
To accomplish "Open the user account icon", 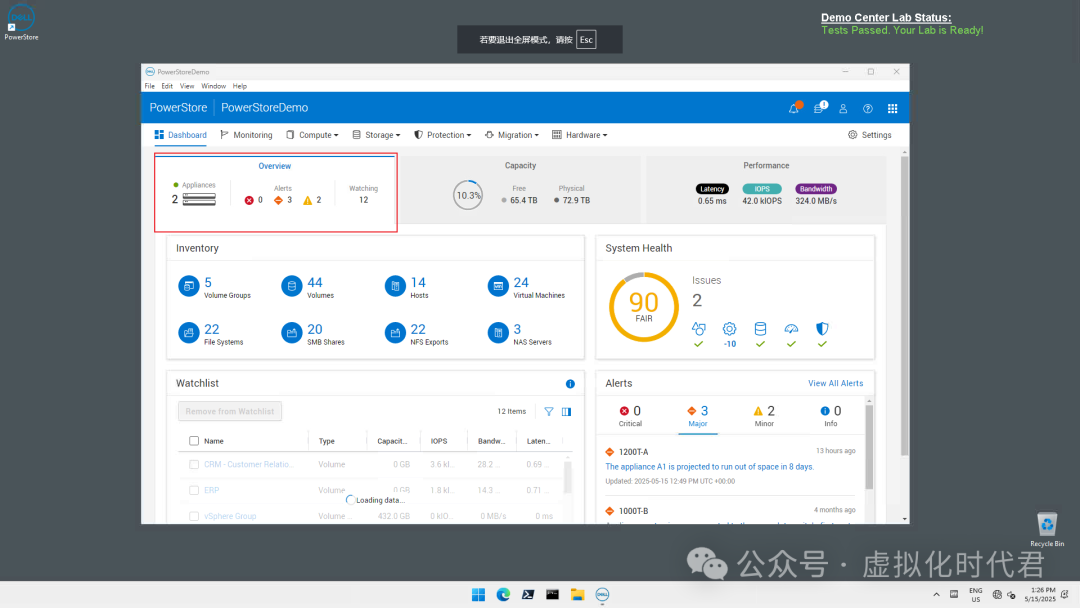I will 843,108.
